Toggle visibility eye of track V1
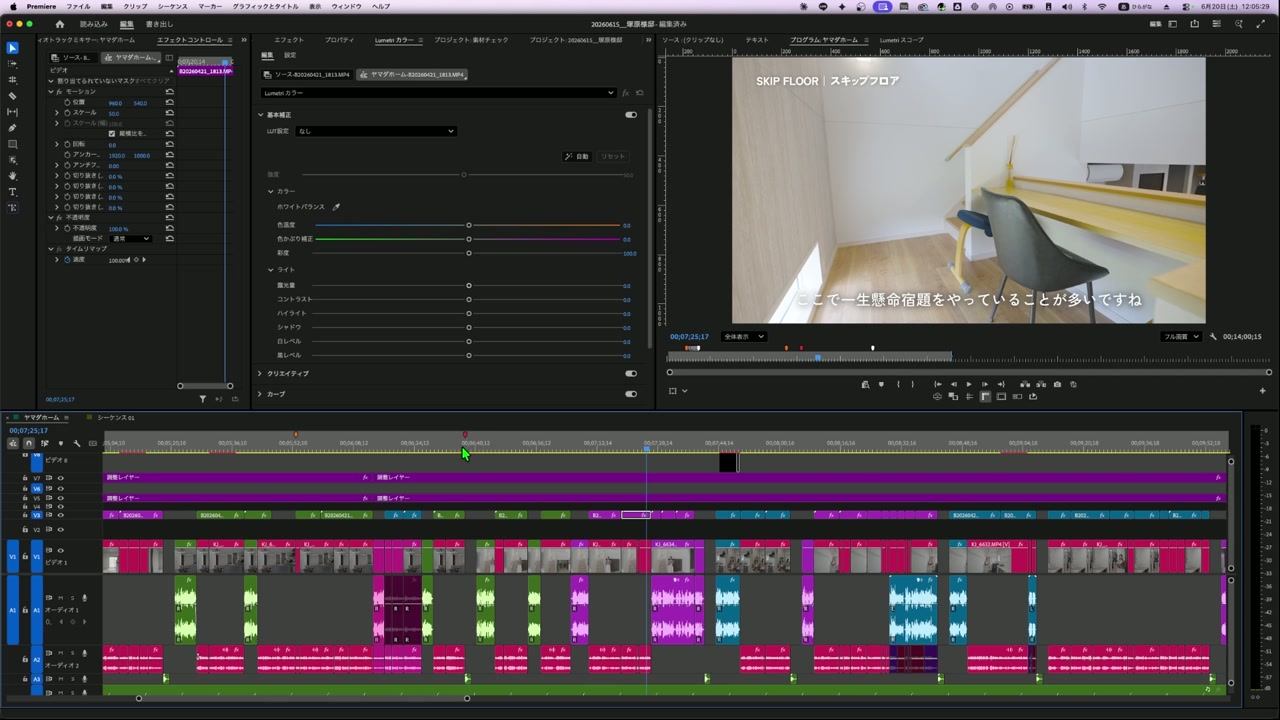The height and width of the screenshot is (720, 1280). click(60, 550)
